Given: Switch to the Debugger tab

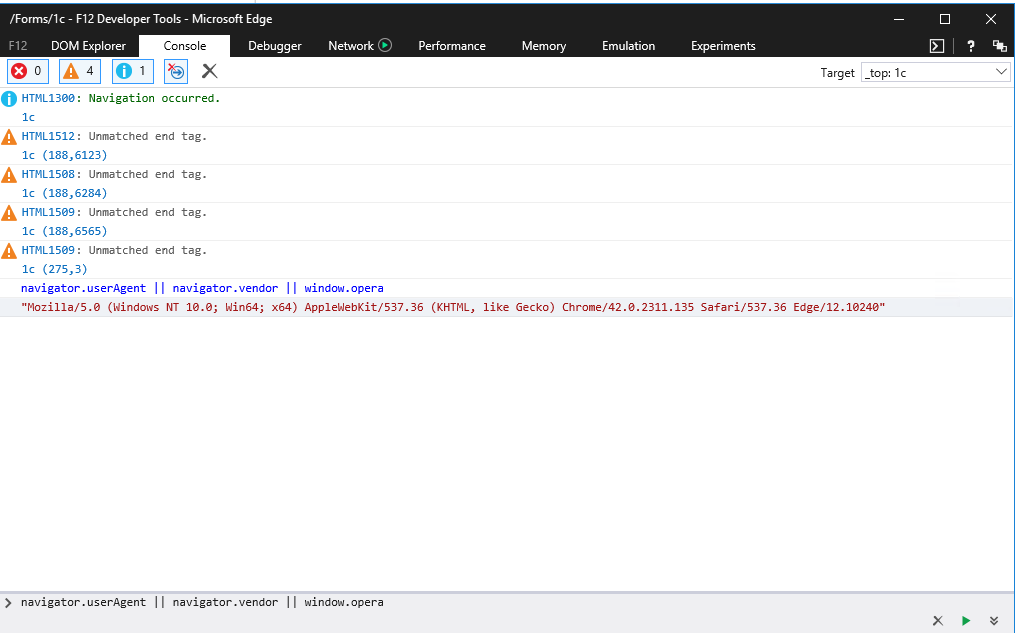Looking at the screenshot, I should (274, 46).
